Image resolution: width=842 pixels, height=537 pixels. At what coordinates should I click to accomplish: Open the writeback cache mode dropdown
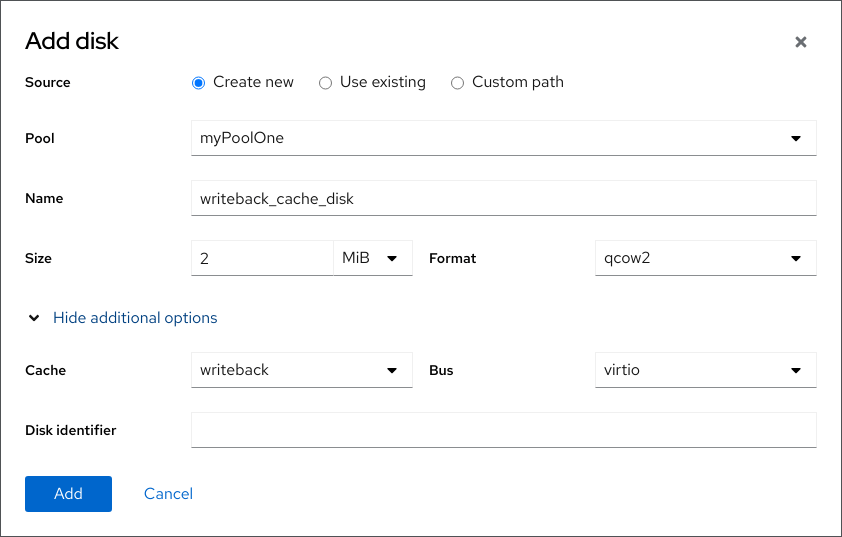290,370
